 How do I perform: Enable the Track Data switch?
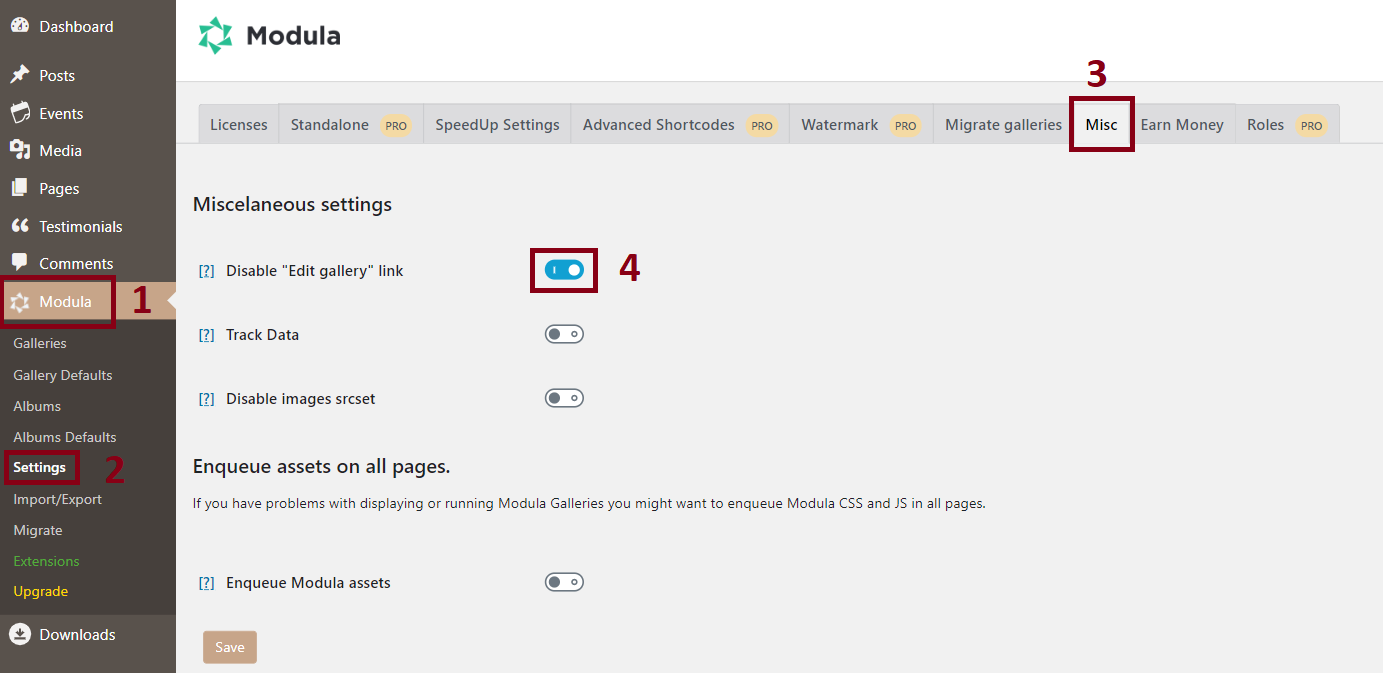point(564,334)
